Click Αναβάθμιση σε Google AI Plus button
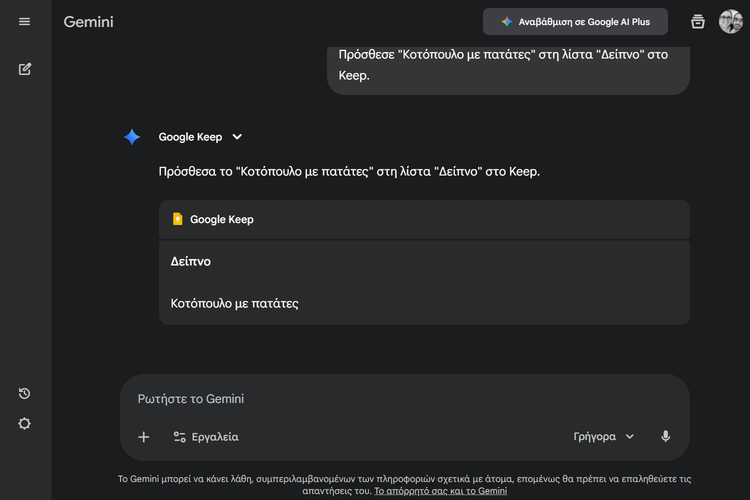The width and height of the screenshot is (750, 500). click(575, 22)
